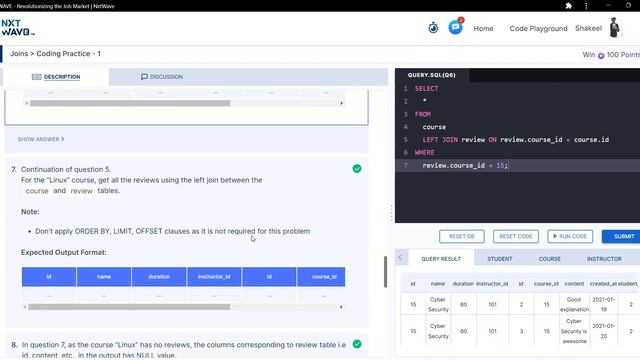Open the Joins breadcrumb
Viewport: 640px width, 360px height.
tap(19, 53)
